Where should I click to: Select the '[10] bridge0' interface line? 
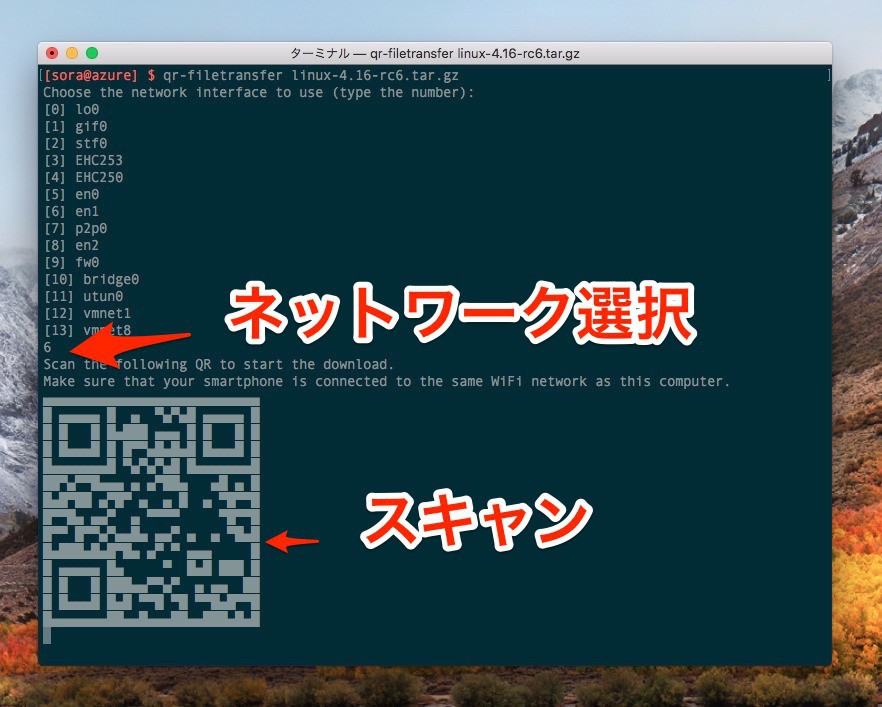tap(91, 280)
